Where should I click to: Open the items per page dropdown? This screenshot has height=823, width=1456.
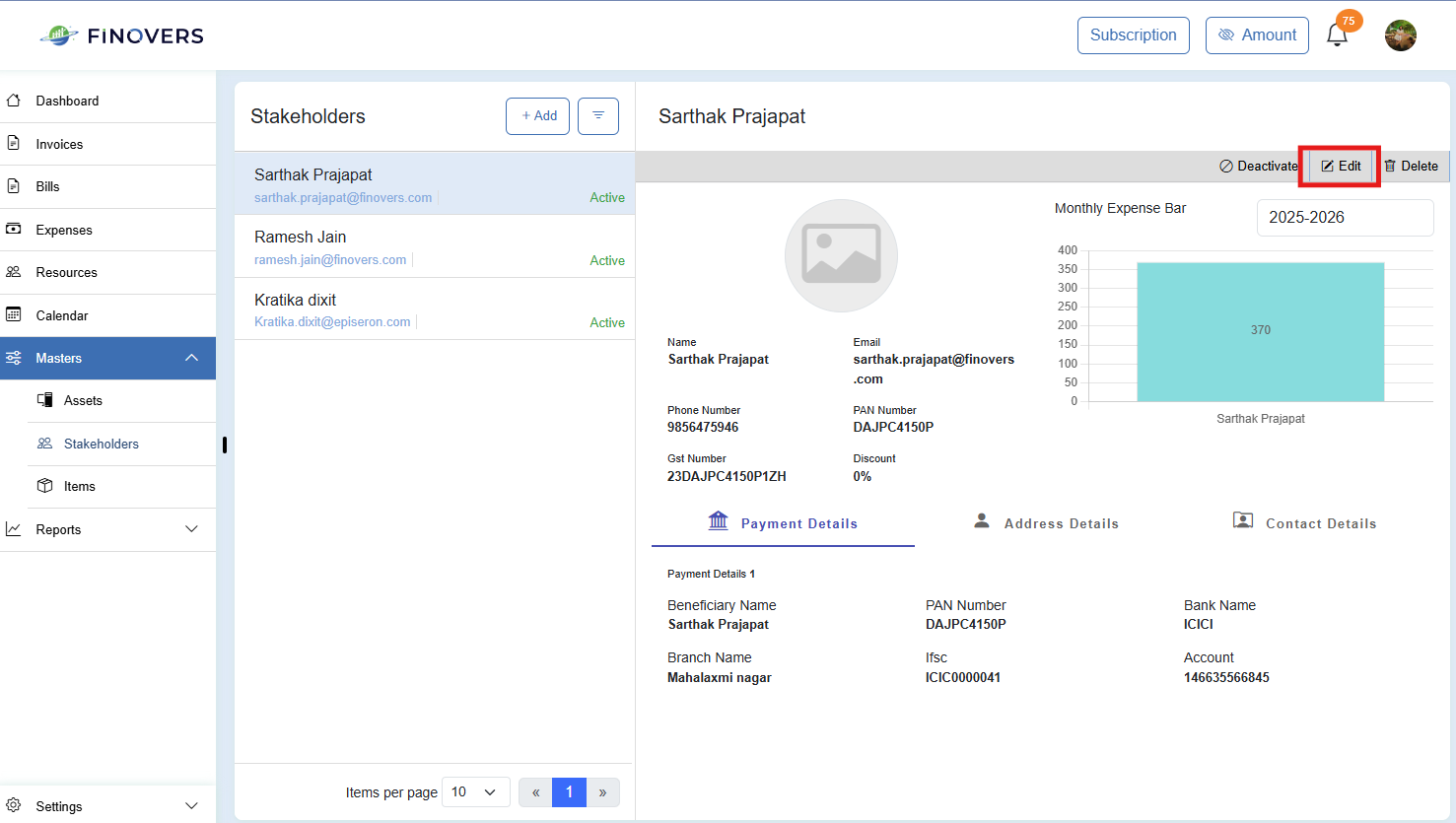coord(475,791)
